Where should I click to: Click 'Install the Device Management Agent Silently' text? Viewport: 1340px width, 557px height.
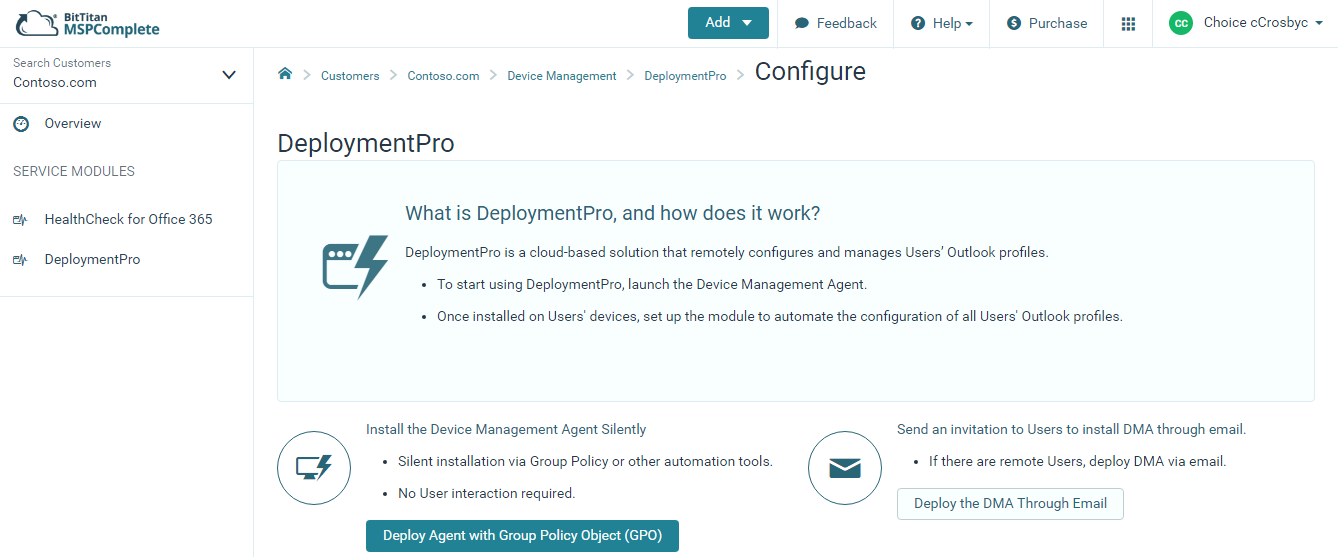click(x=506, y=429)
